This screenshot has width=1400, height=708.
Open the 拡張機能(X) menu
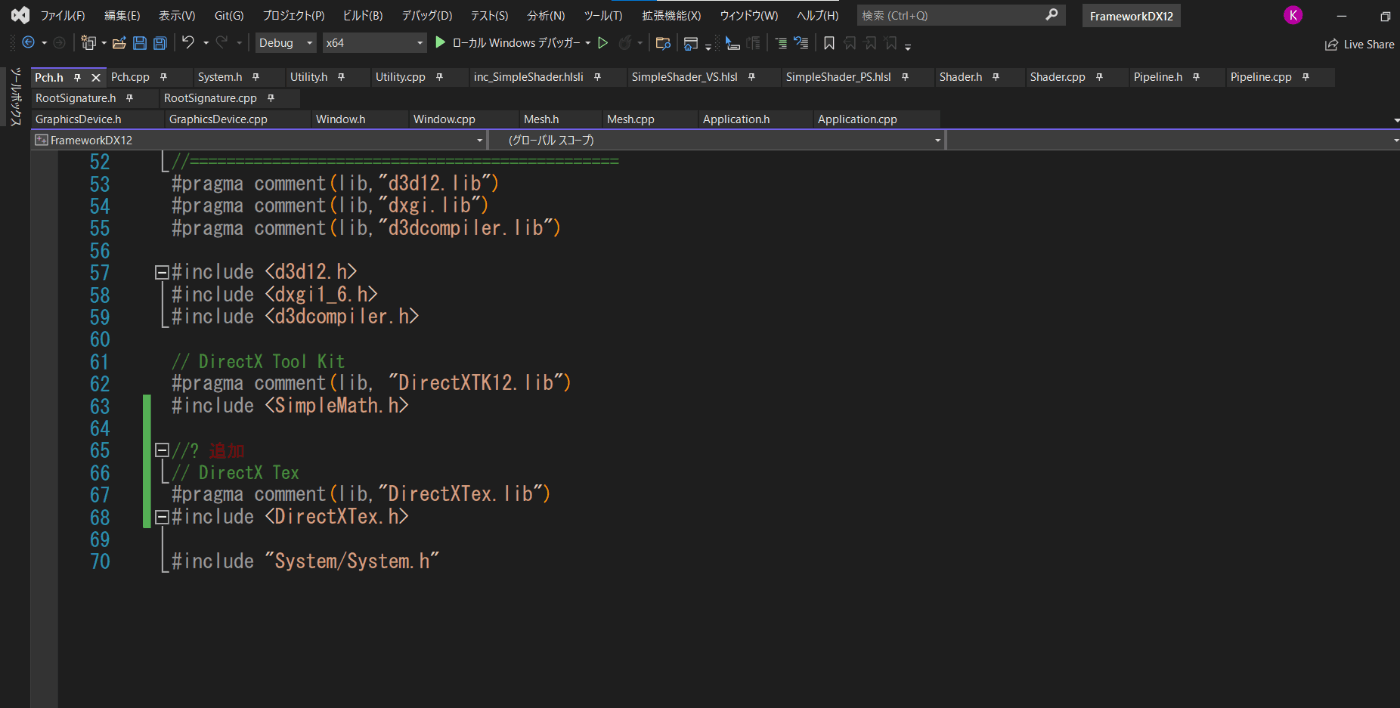[671, 16]
